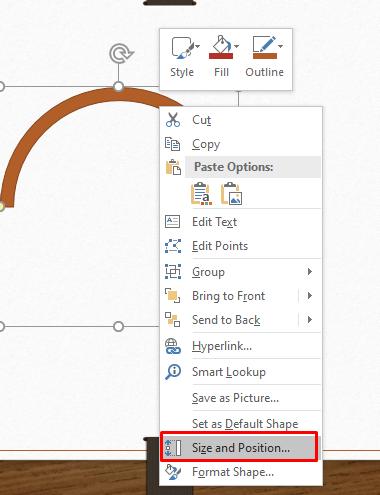Click the Size and Position icon
This screenshot has width=380, height=495.
click(173, 448)
